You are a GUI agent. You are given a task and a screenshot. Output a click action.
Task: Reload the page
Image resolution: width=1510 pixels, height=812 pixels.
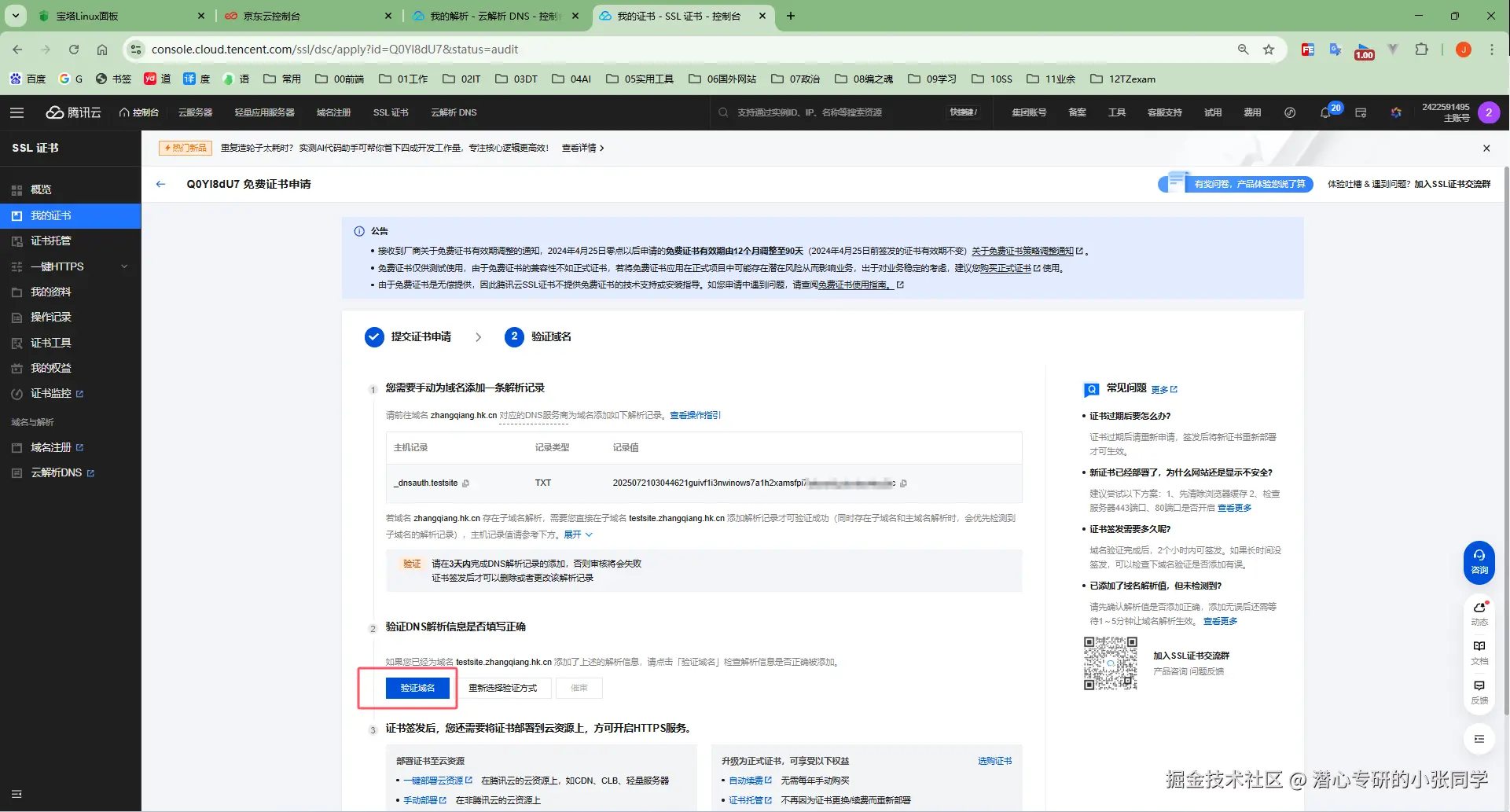pyautogui.click(x=74, y=50)
